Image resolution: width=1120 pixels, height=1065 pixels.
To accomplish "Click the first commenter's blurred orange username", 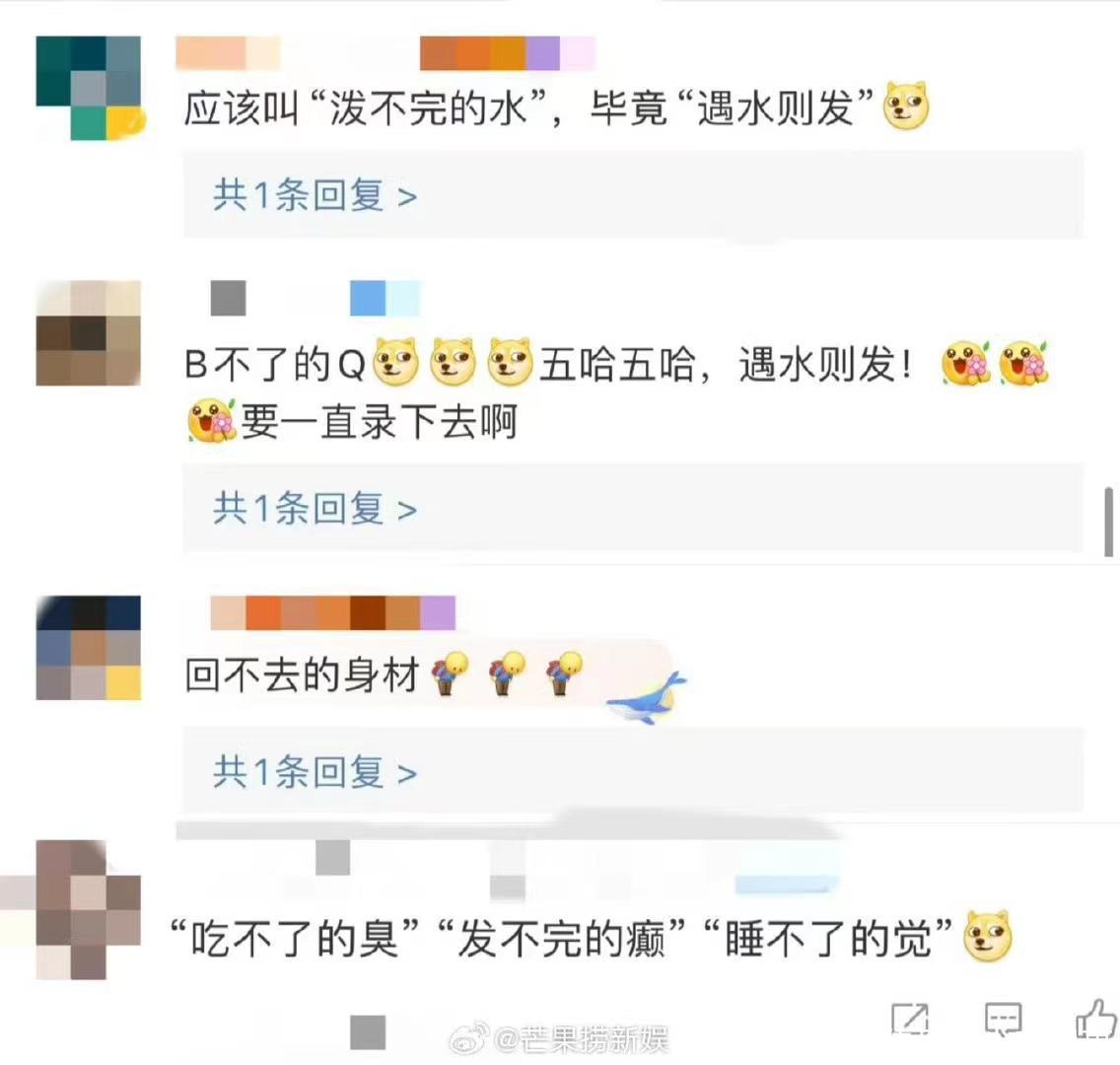I will click(x=385, y=53).
